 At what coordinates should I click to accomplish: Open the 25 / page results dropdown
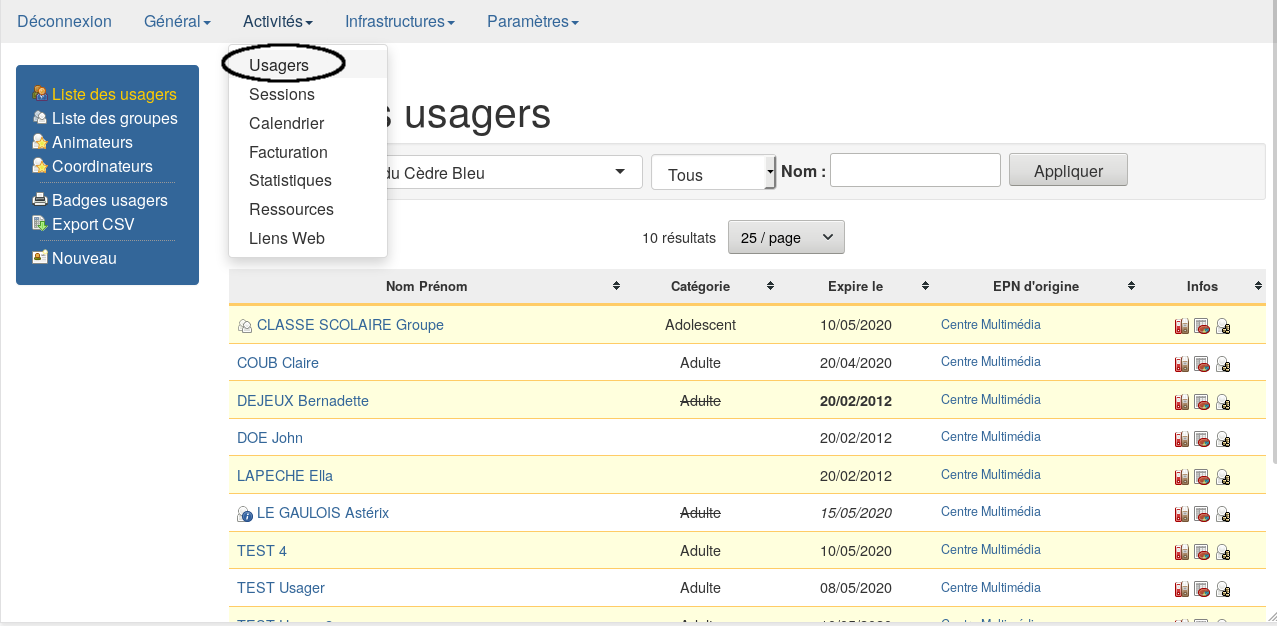pyautogui.click(x=786, y=237)
